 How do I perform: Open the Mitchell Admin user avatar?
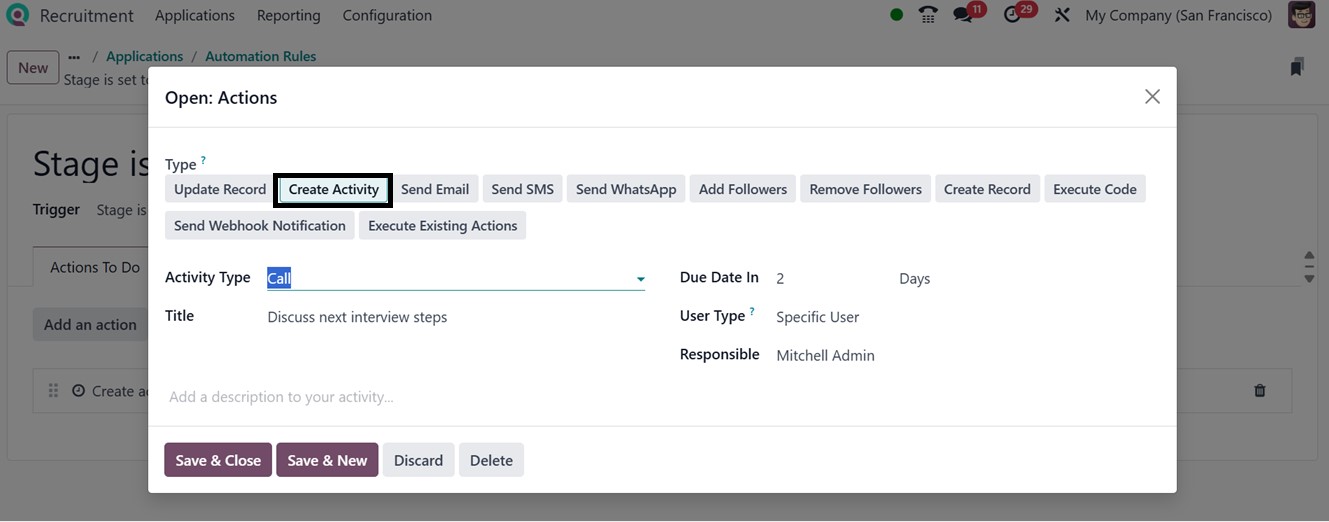(1301, 15)
